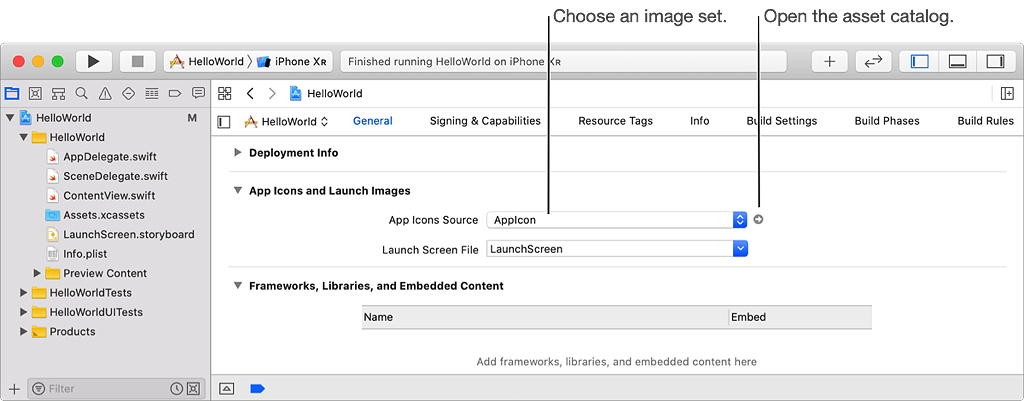Run the HelloWorld app with Play button
The height and width of the screenshot is (401, 1024).
point(93,61)
